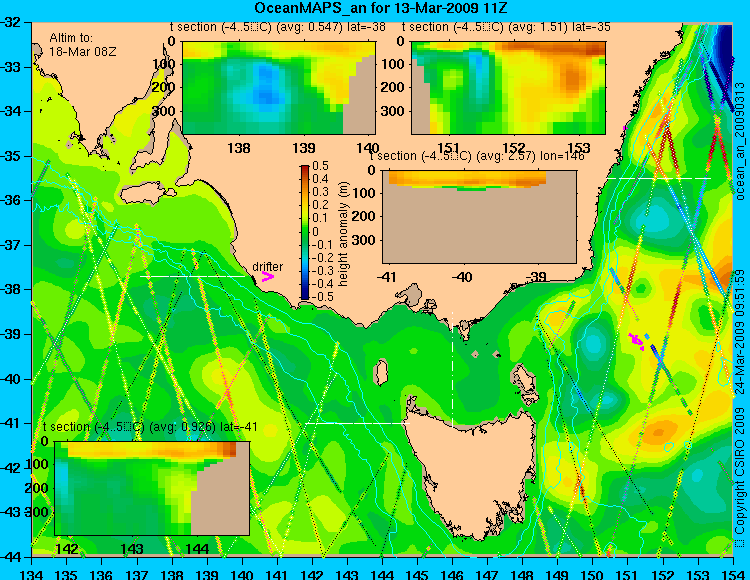Open the lat=-38 temperature section inset plot

[279, 88]
